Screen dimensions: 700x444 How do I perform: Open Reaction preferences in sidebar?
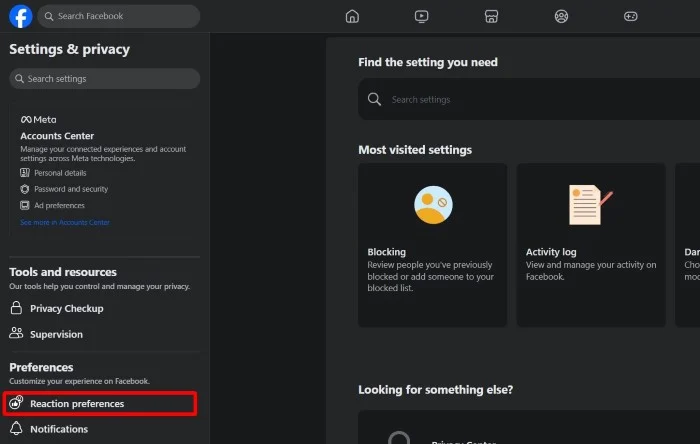77,404
